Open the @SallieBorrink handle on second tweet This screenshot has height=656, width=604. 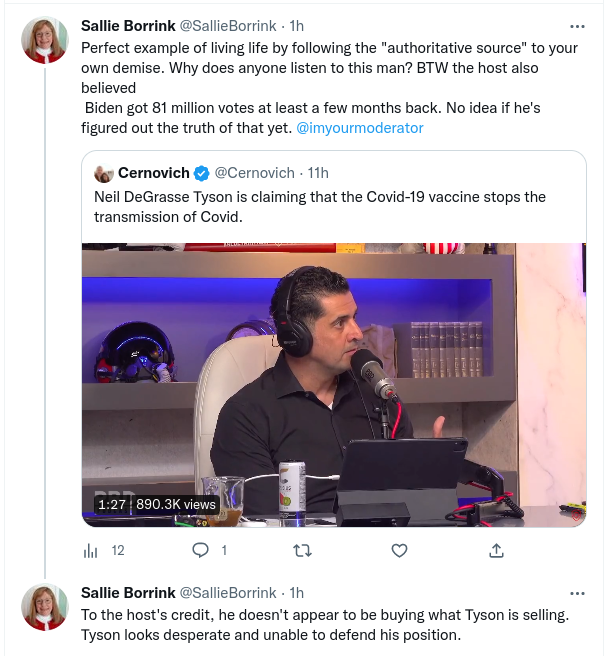227,593
